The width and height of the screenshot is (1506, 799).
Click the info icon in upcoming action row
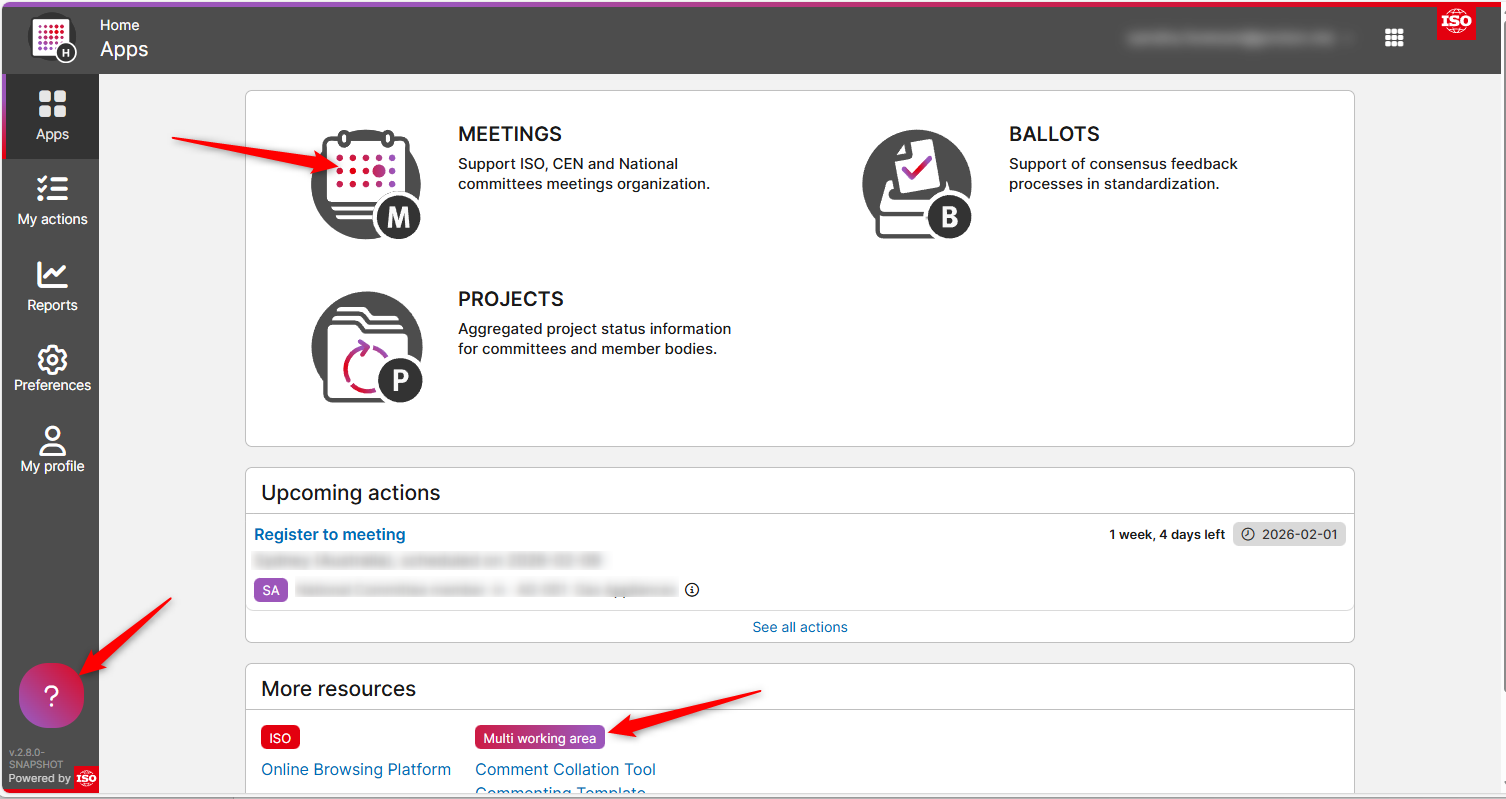tap(692, 590)
